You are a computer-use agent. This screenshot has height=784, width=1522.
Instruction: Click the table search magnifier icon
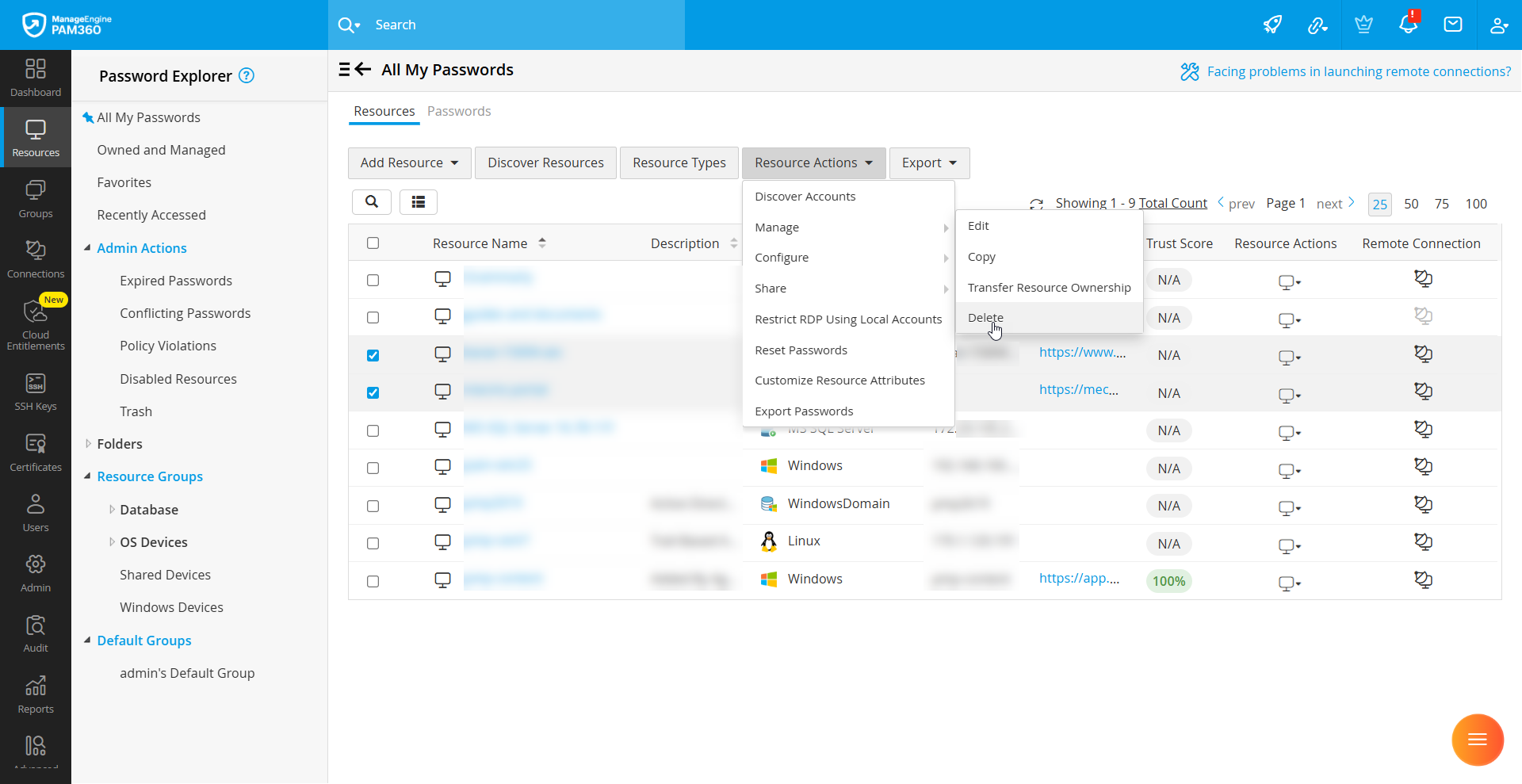(372, 202)
